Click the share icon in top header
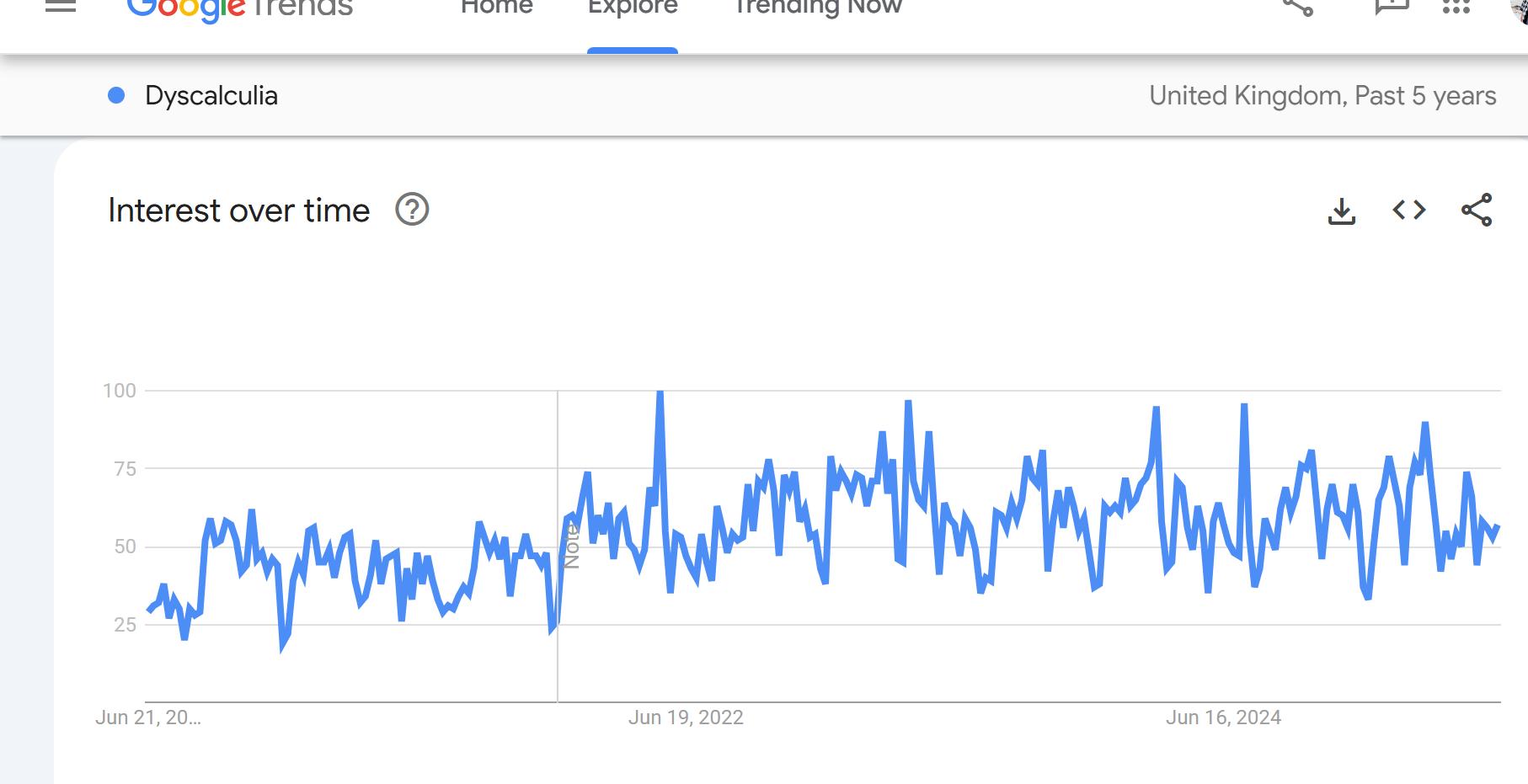1528x784 pixels. coord(1298,7)
